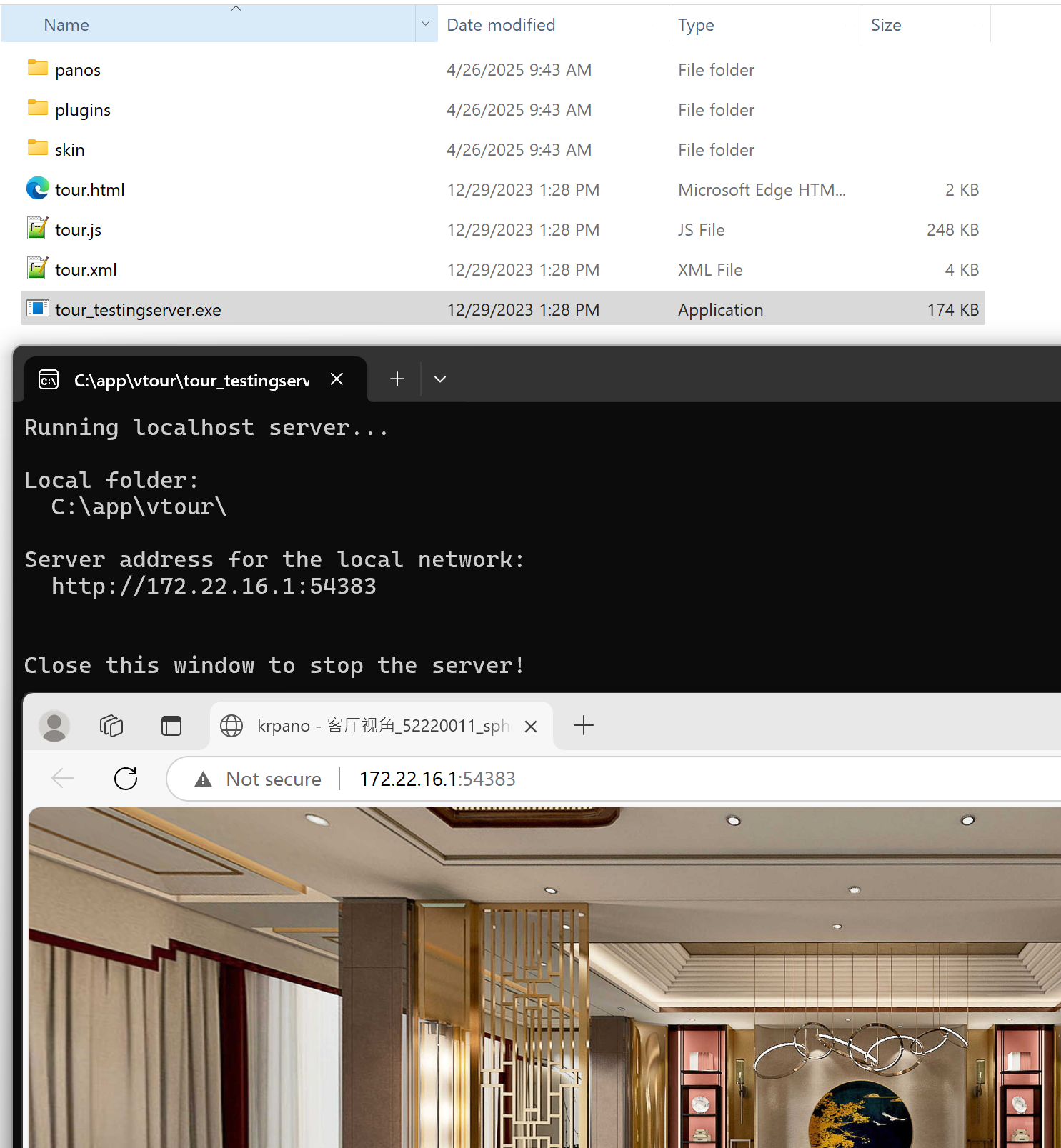Select the tour.xml file name
Viewport: 1061px width, 1148px height.
pyautogui.click(x=86, y=270)
